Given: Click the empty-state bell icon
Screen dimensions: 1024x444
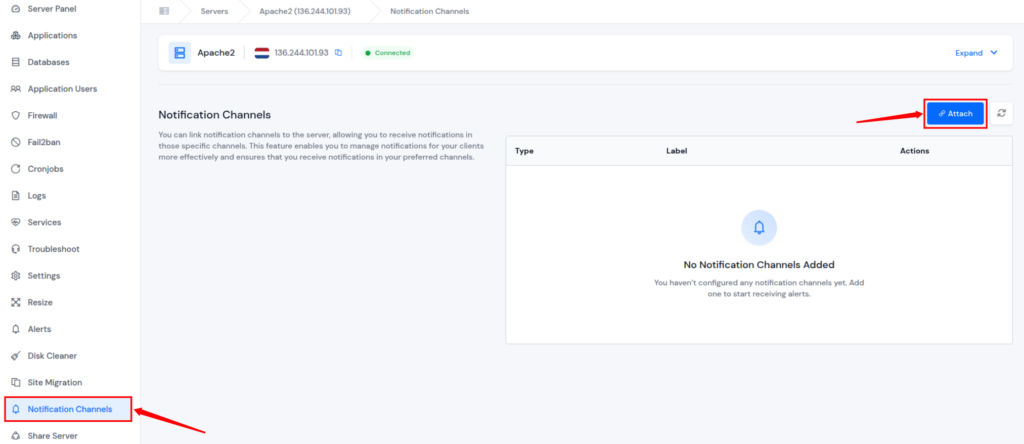Looking at the screenshot, I should tap(759, 228).
